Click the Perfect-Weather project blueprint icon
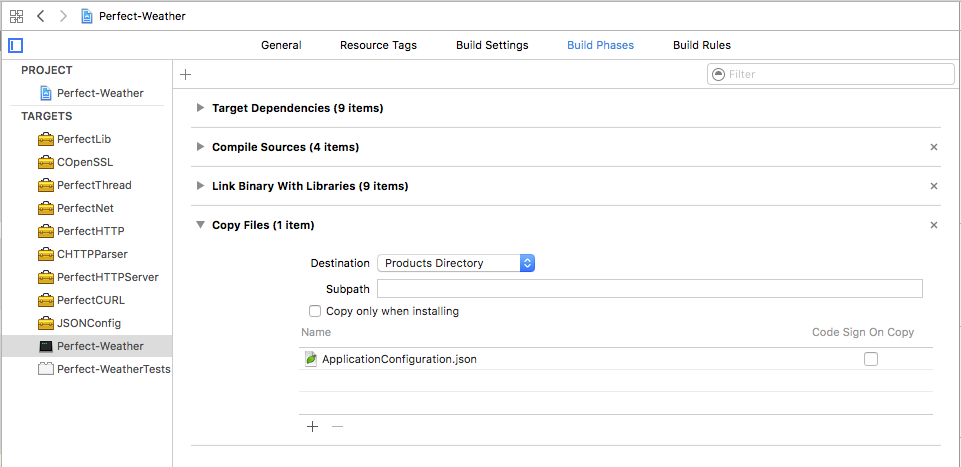The width and height of the screenshot is (961, 467). [x=46, y=93]
